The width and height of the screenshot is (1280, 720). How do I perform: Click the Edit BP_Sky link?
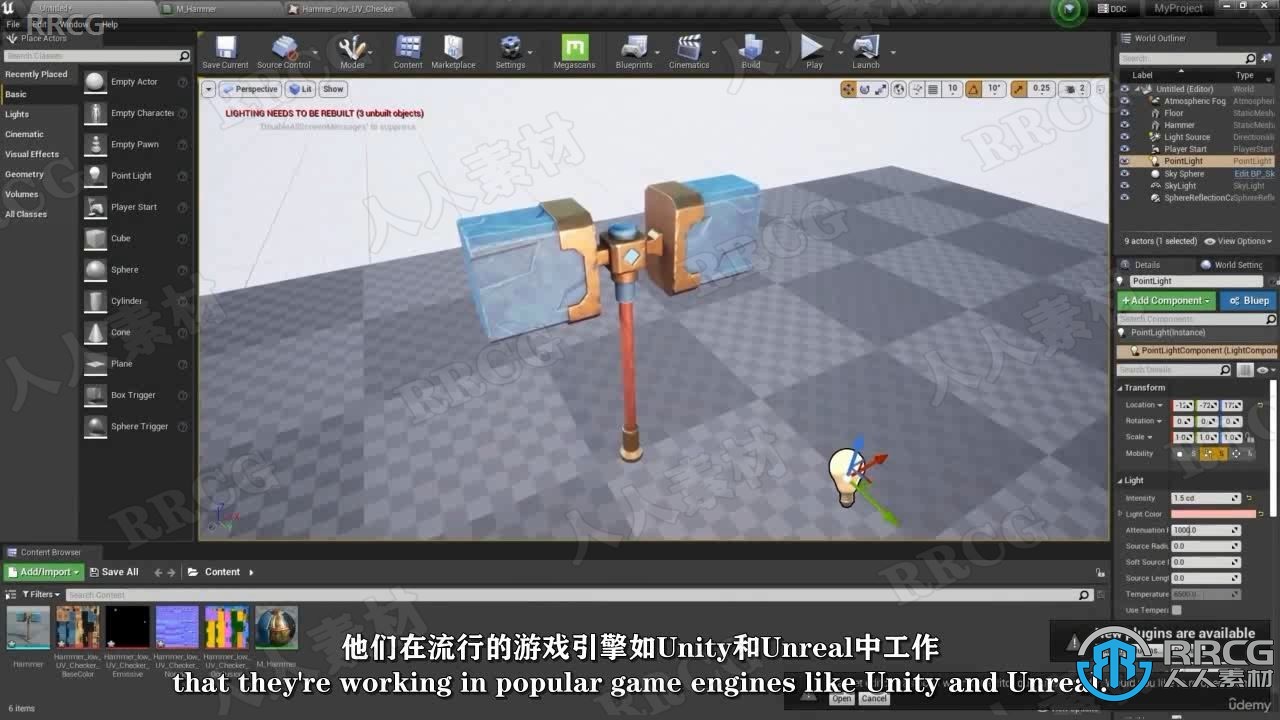pyautogui.click(x=1254, y=174)
